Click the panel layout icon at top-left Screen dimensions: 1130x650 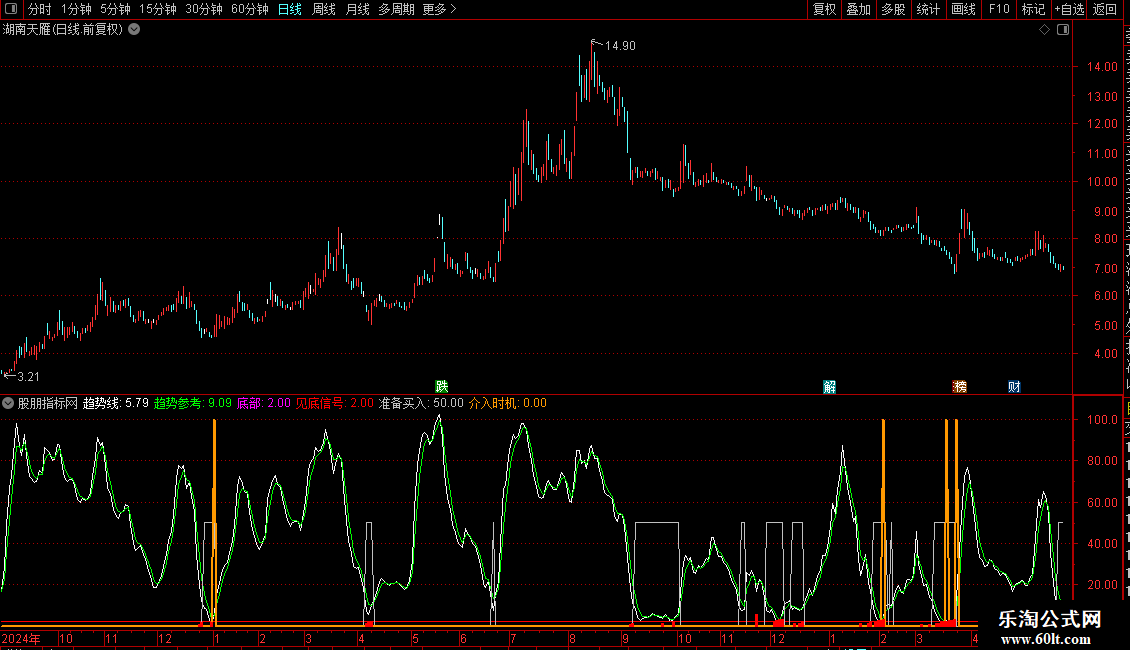(11, 9)
